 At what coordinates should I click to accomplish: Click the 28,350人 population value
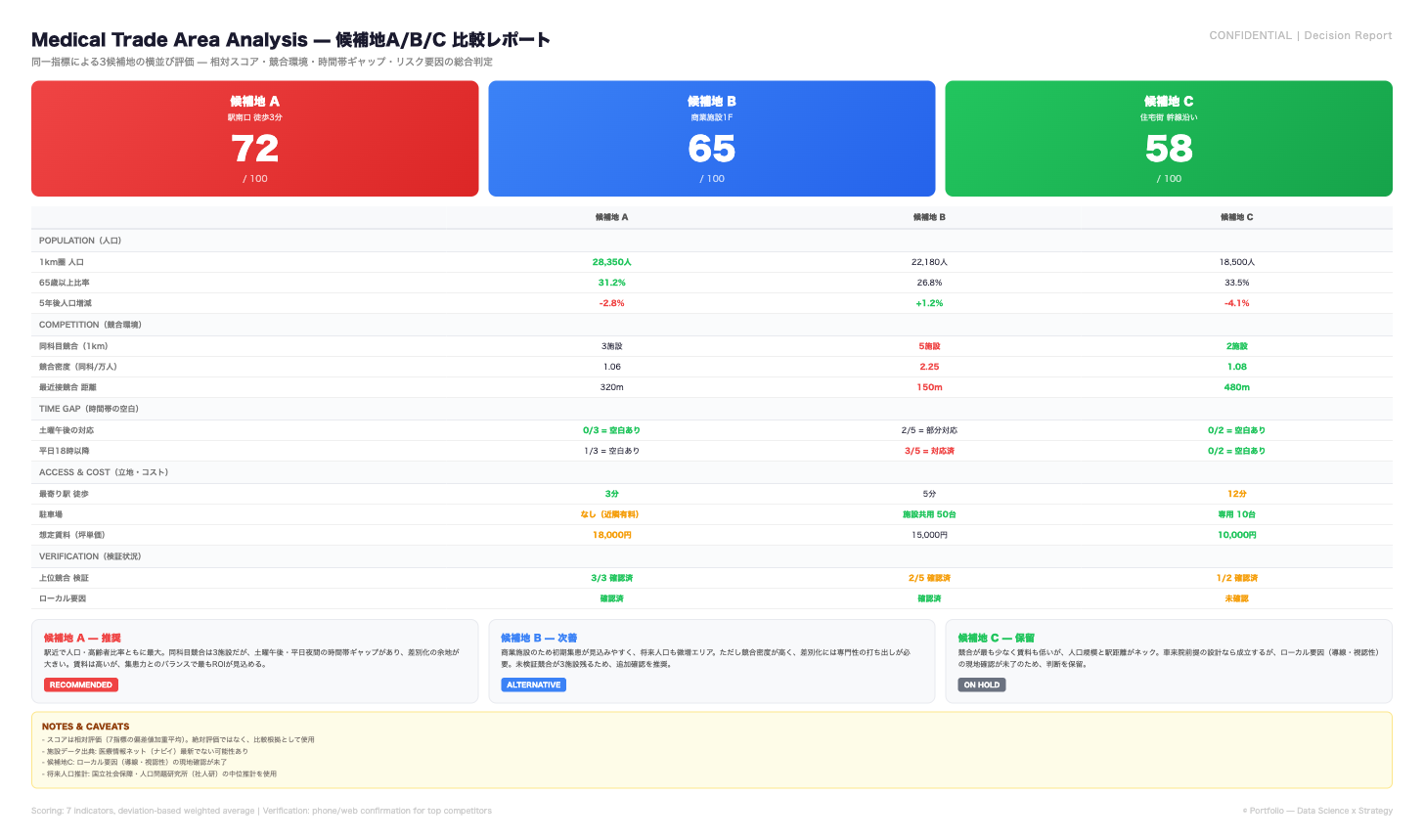[611, 262]
